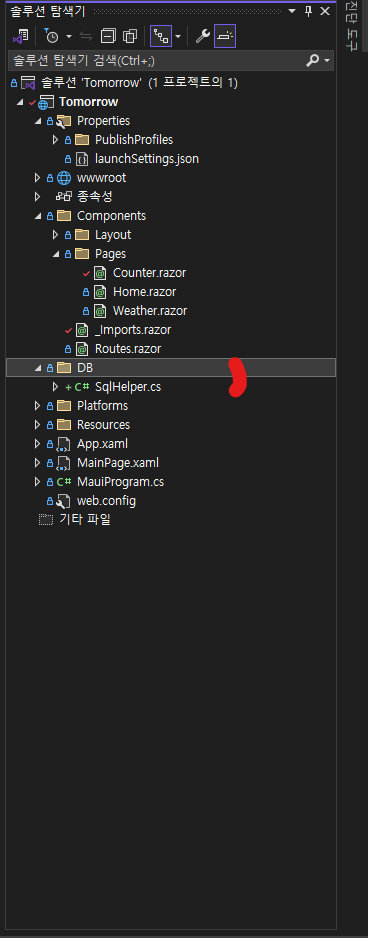
Task: Click the 솔루션 탐색기 검색 search box
Action: [x=157, y=60]
